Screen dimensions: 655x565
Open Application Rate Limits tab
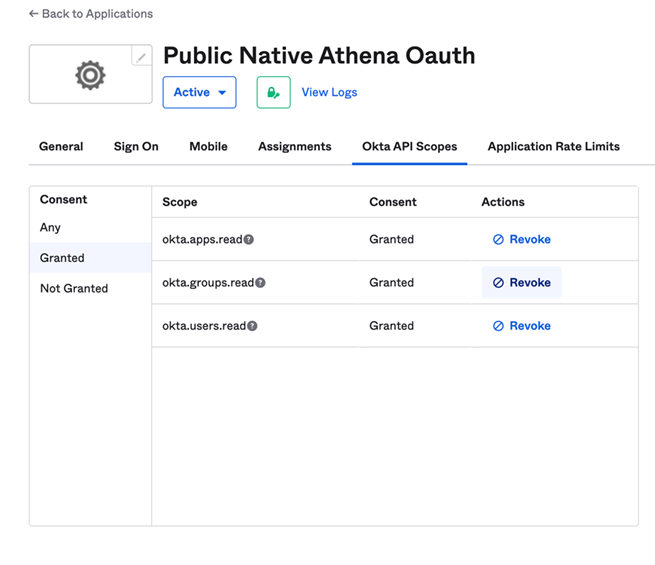click(x=553, y=146)
